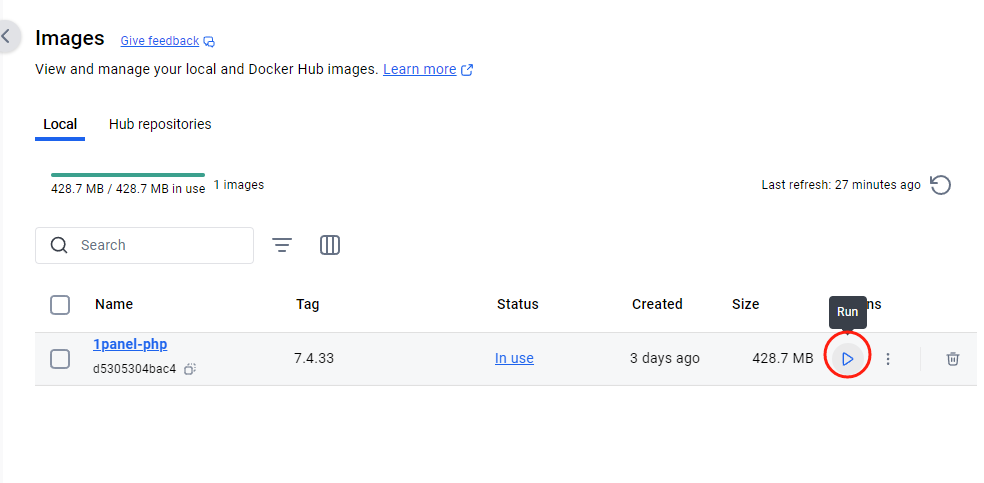
Task: Click the created value 3 days ago
Action: click(665, 358)
